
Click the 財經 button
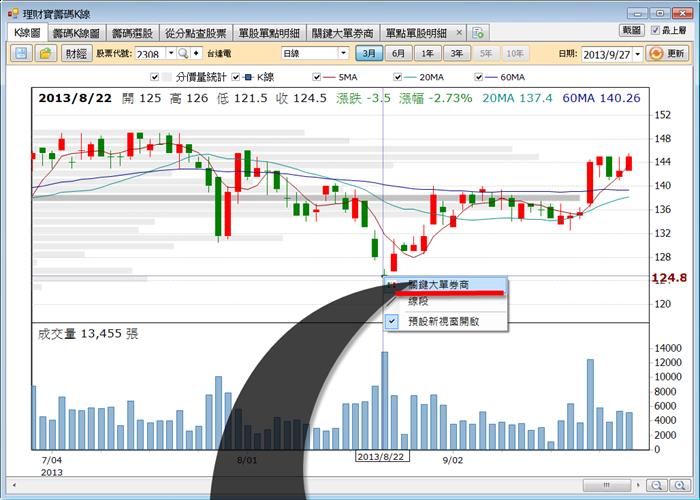[x=76, y=54]
